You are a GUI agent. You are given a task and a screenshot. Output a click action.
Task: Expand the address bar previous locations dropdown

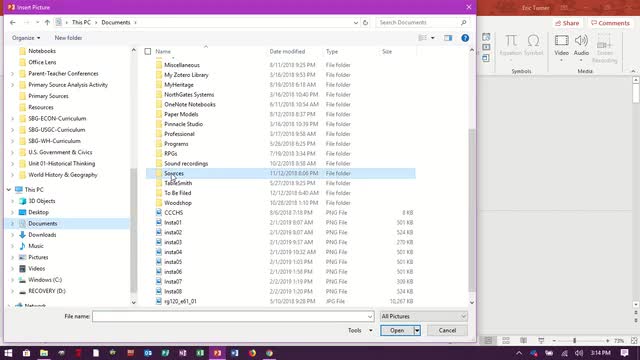(x=356, y=22)
